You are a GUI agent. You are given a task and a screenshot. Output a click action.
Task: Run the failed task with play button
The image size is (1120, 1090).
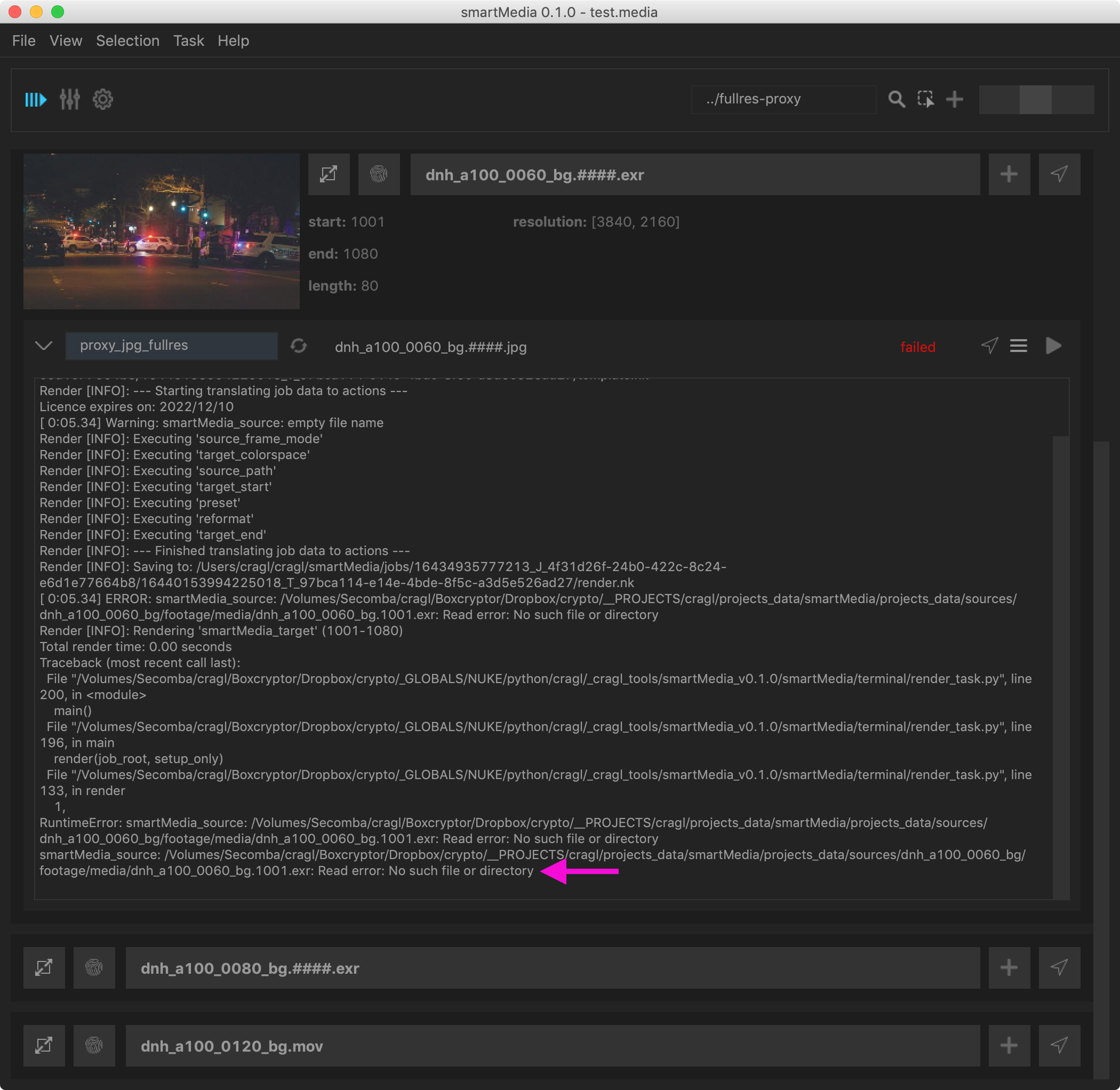1053,346
